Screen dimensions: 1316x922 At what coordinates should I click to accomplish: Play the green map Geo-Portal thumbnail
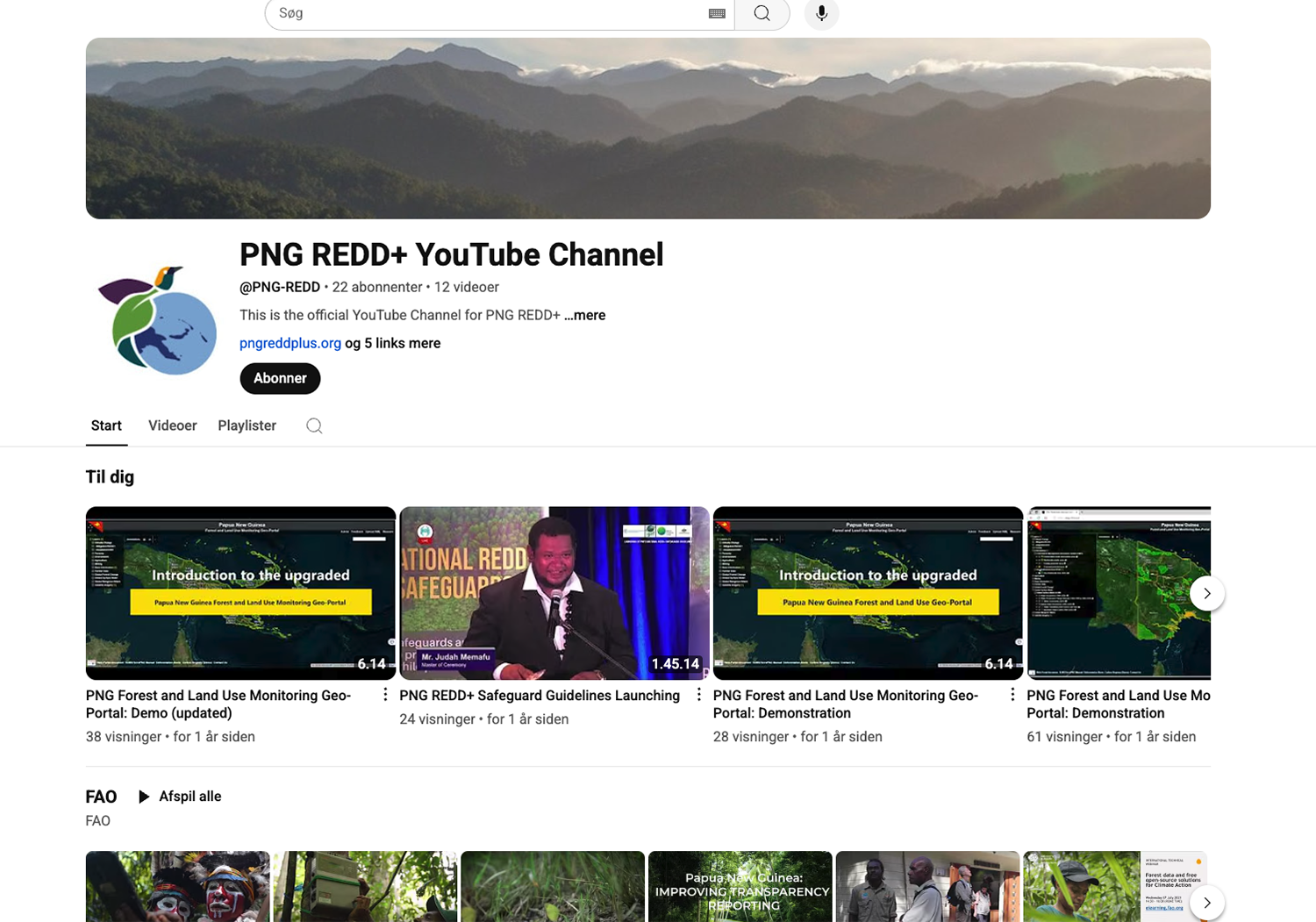point(1119,593)
